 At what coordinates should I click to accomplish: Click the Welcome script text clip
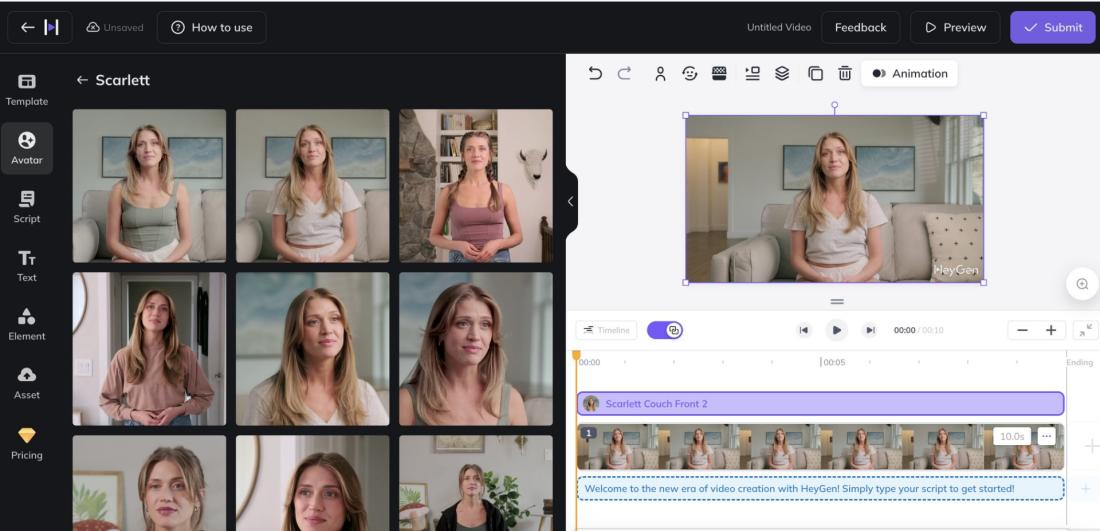click(820, 488)
